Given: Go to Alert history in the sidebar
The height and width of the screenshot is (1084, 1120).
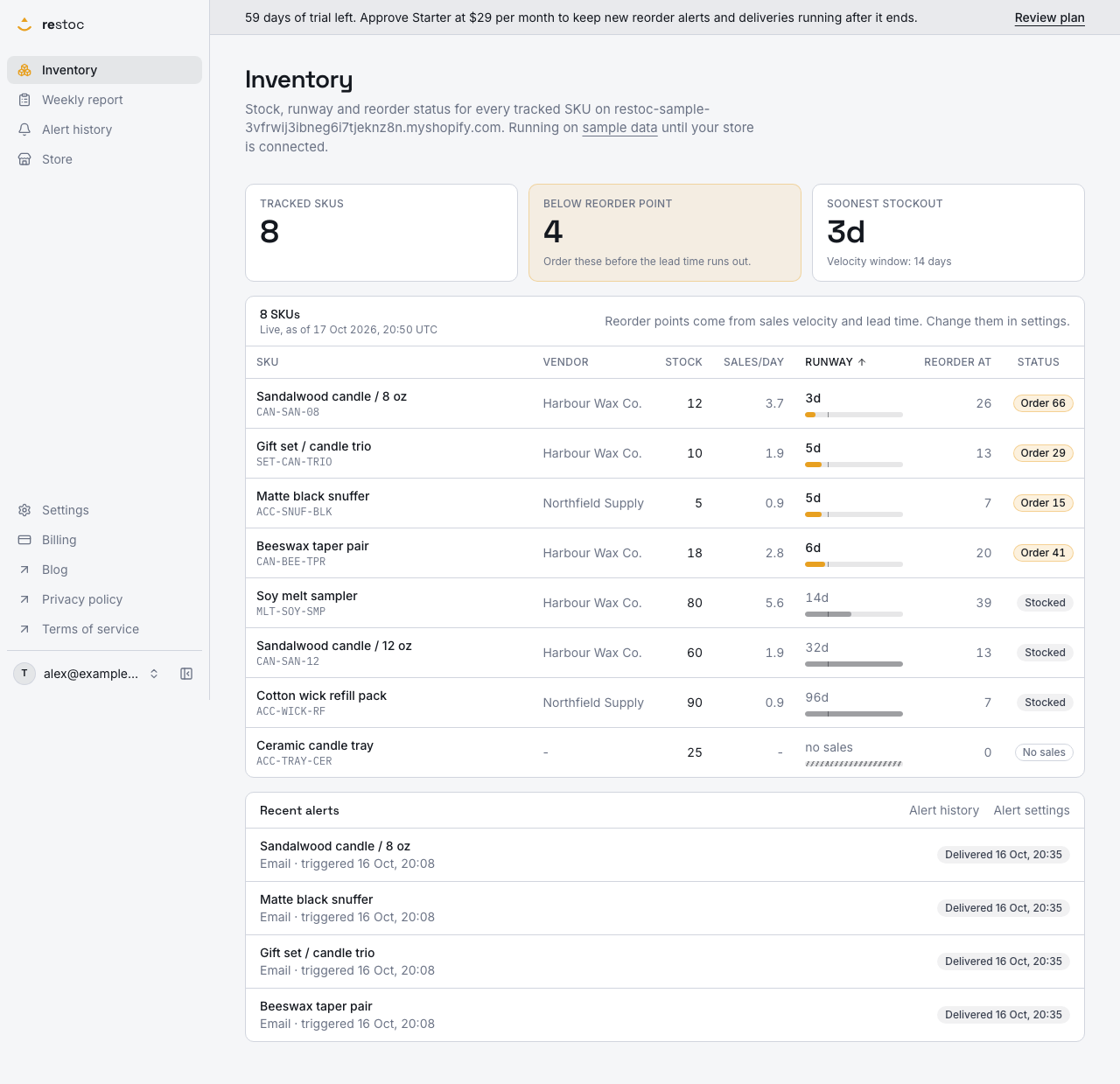Looking at the screenshot, I should [x=104, y=129].
